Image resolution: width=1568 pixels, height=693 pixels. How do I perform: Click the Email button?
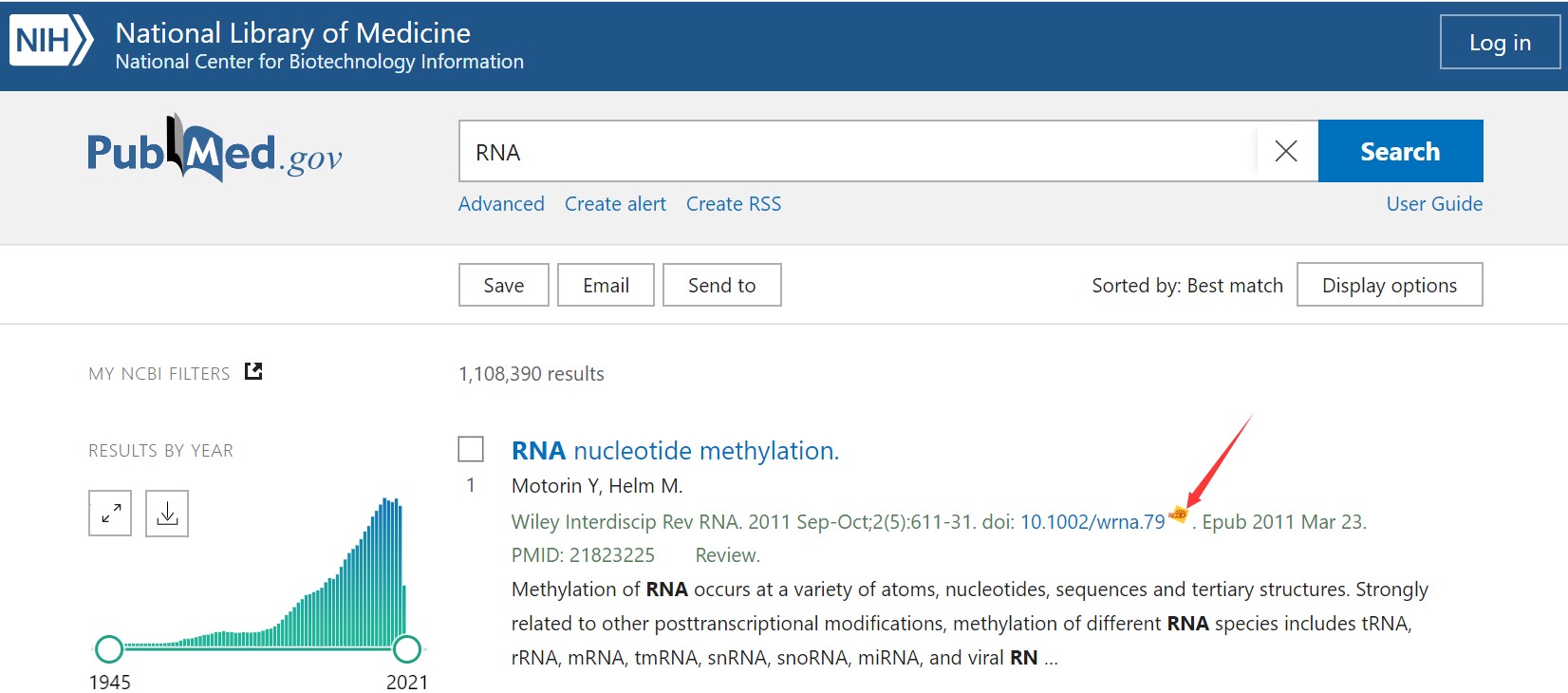pos(606,285)
